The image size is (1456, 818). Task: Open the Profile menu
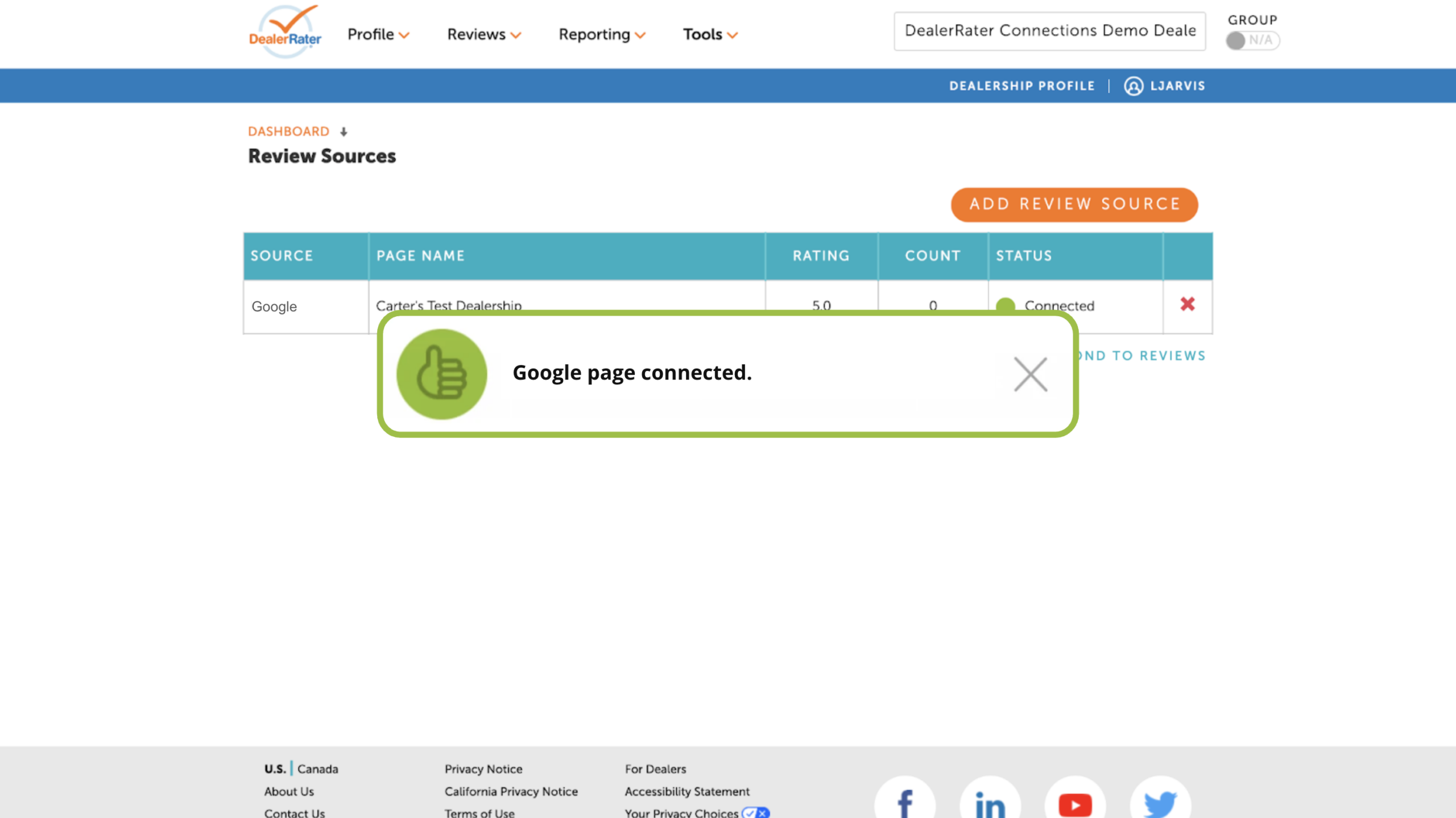coord(378,35)
